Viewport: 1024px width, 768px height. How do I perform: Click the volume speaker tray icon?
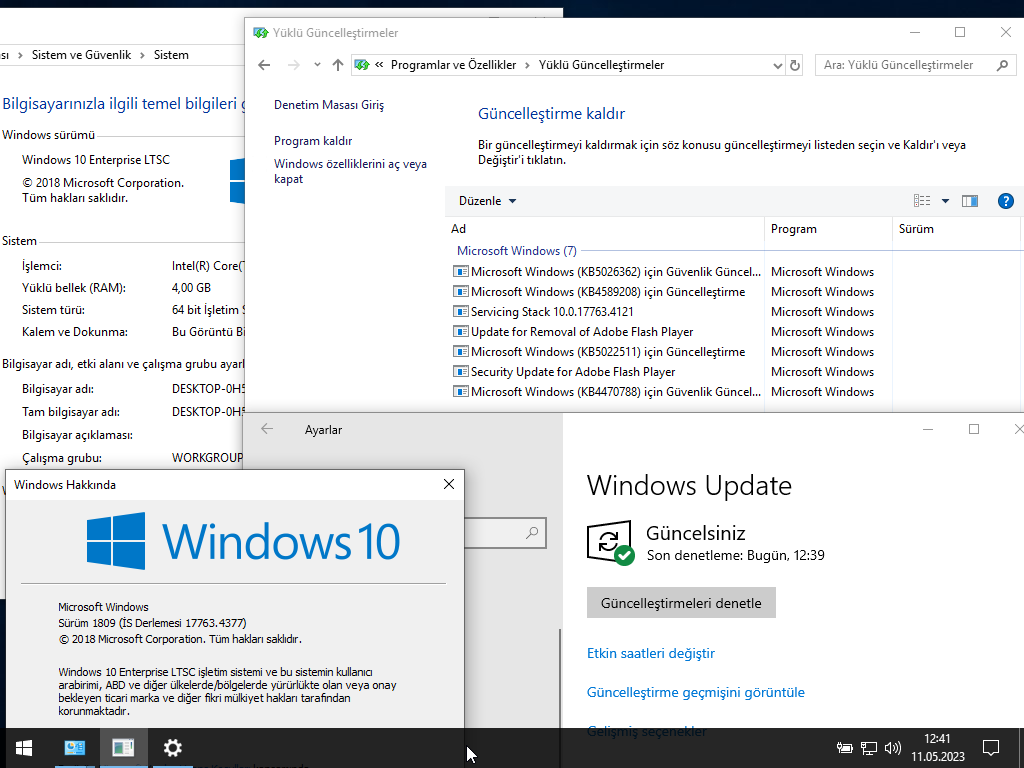tap(892, 748)
